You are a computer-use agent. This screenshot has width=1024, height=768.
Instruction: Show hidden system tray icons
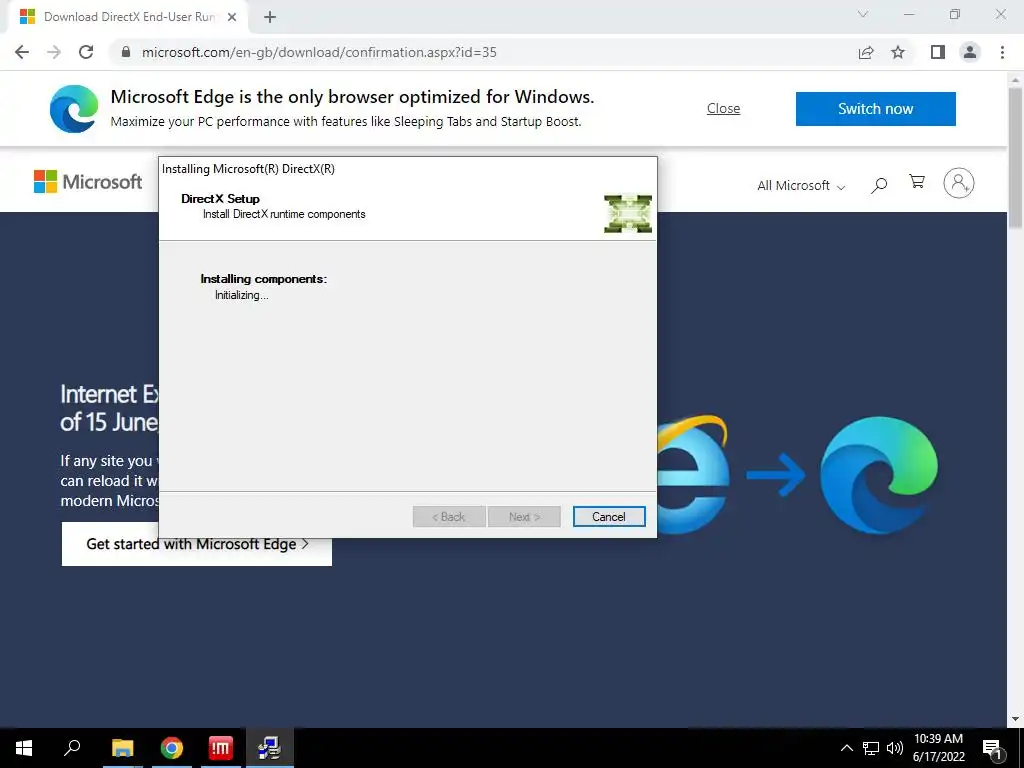[x=846, y=748]
